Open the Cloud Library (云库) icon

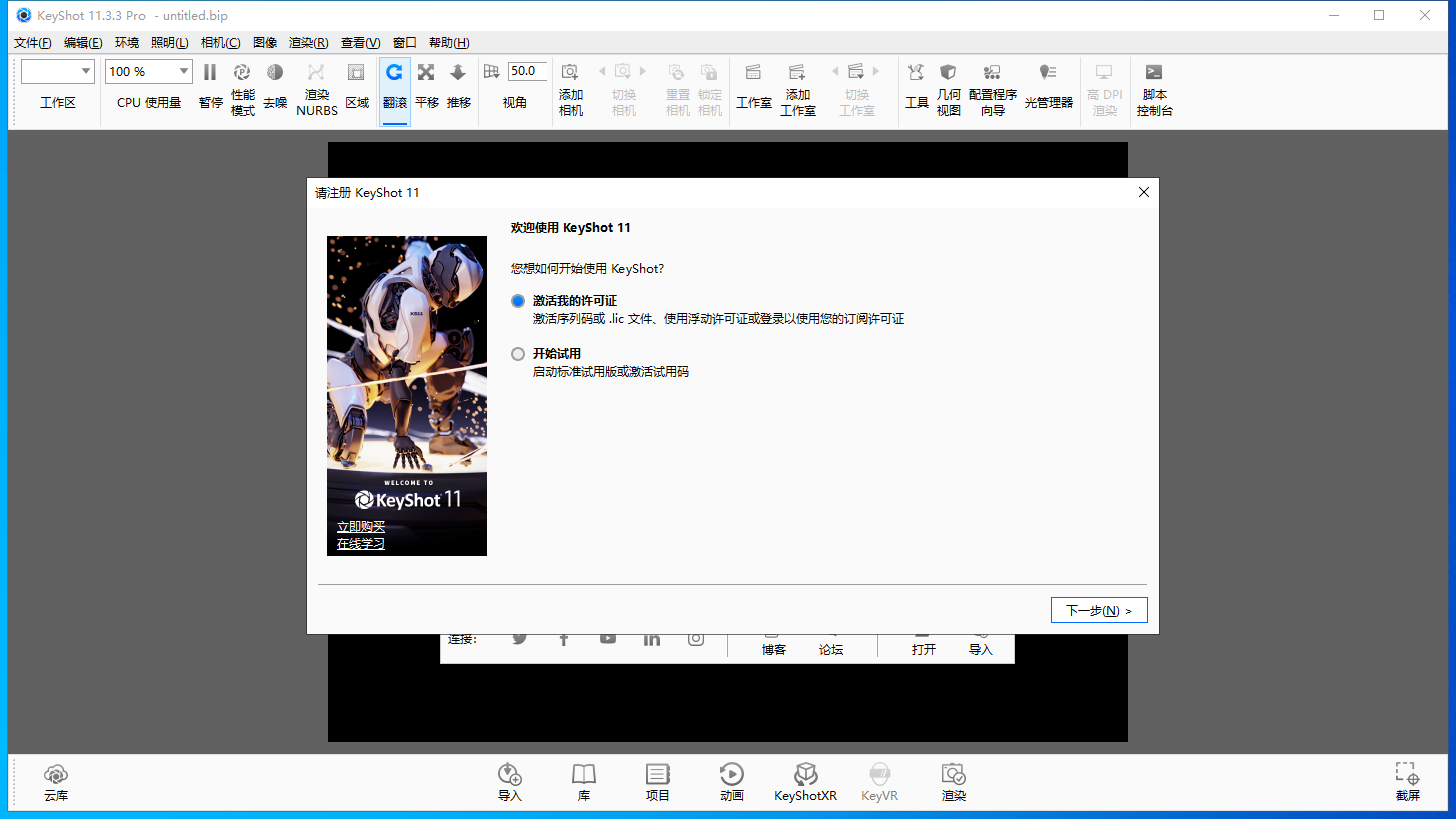[56, 774]
